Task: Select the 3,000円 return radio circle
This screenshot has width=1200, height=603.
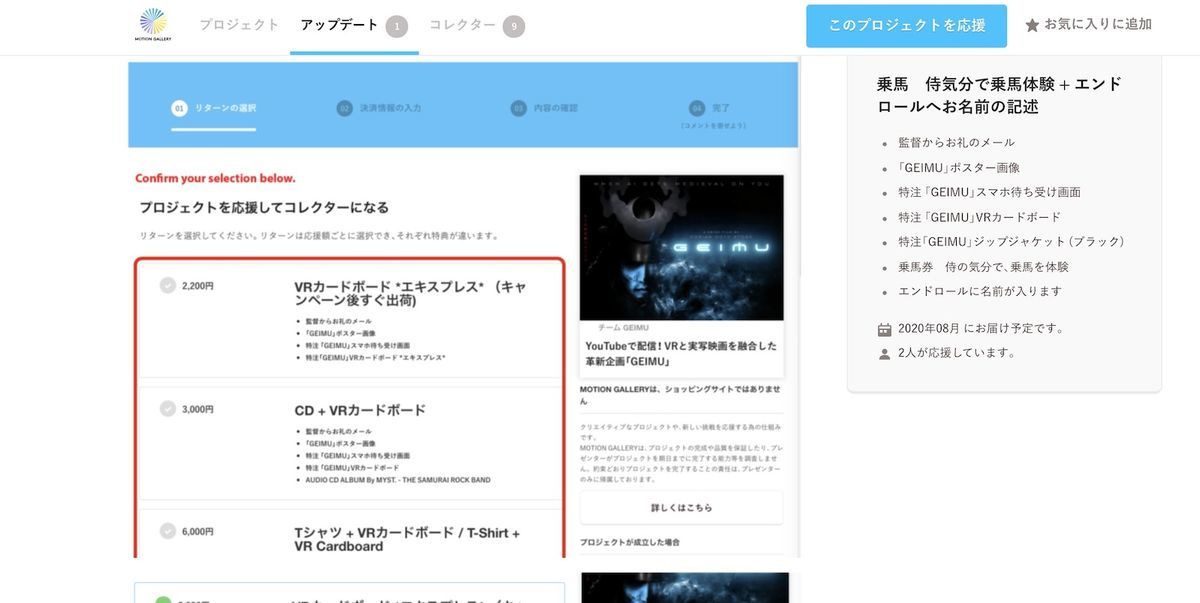Action: 168,408
